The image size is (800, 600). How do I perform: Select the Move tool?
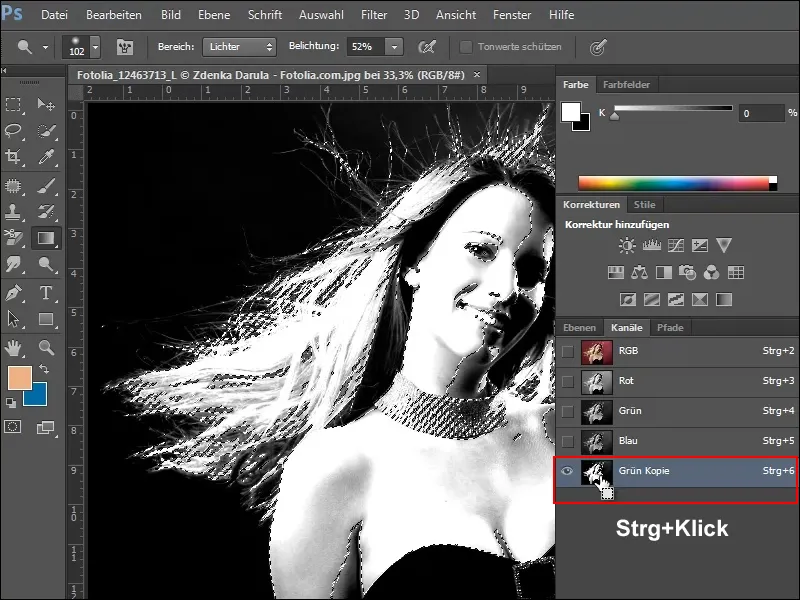click(x=46, y=105)
